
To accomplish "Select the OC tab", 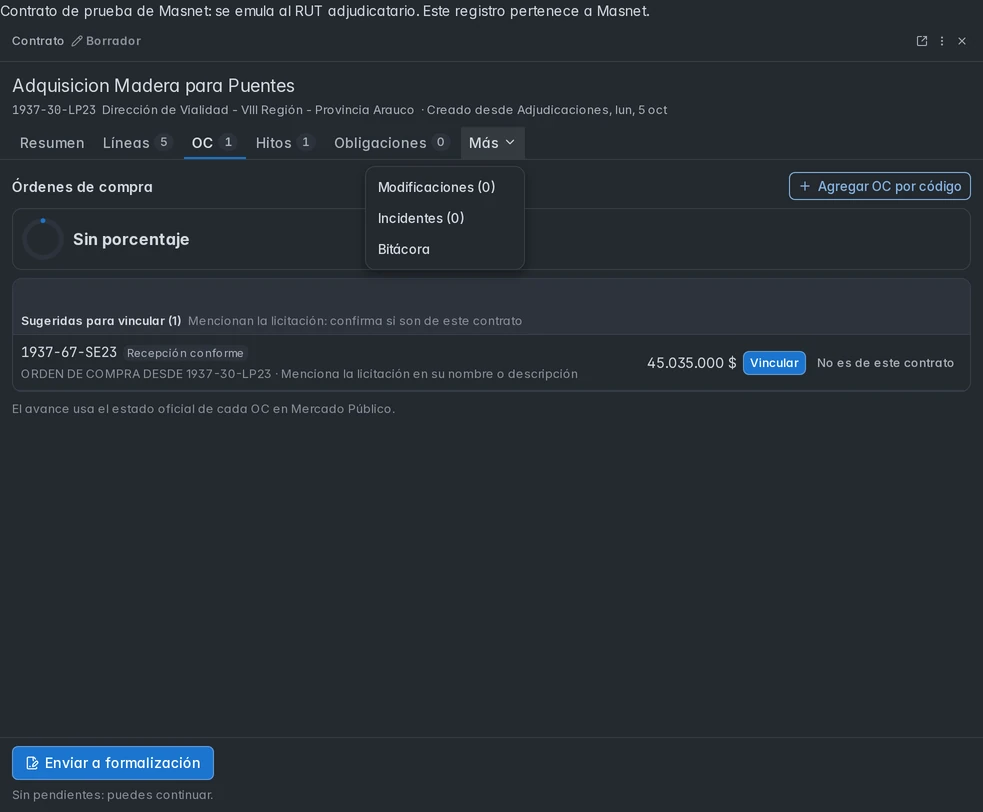I will [214, 143].
